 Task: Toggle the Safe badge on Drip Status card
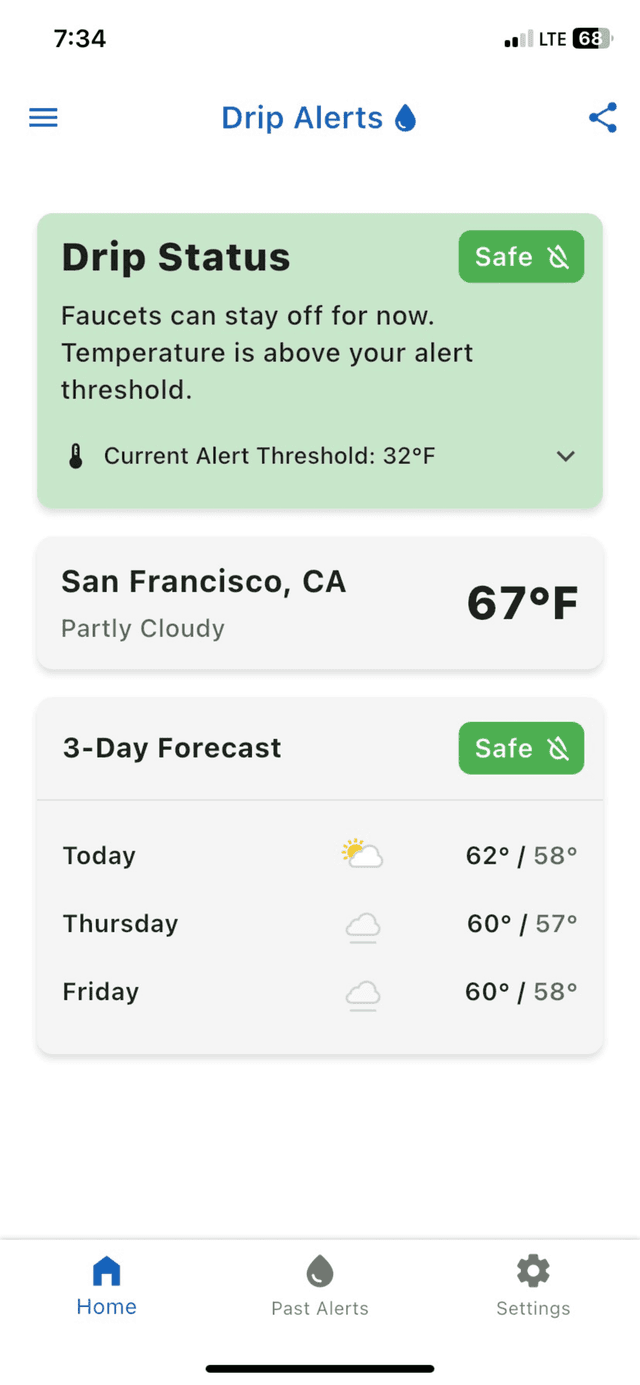point(520,256)
